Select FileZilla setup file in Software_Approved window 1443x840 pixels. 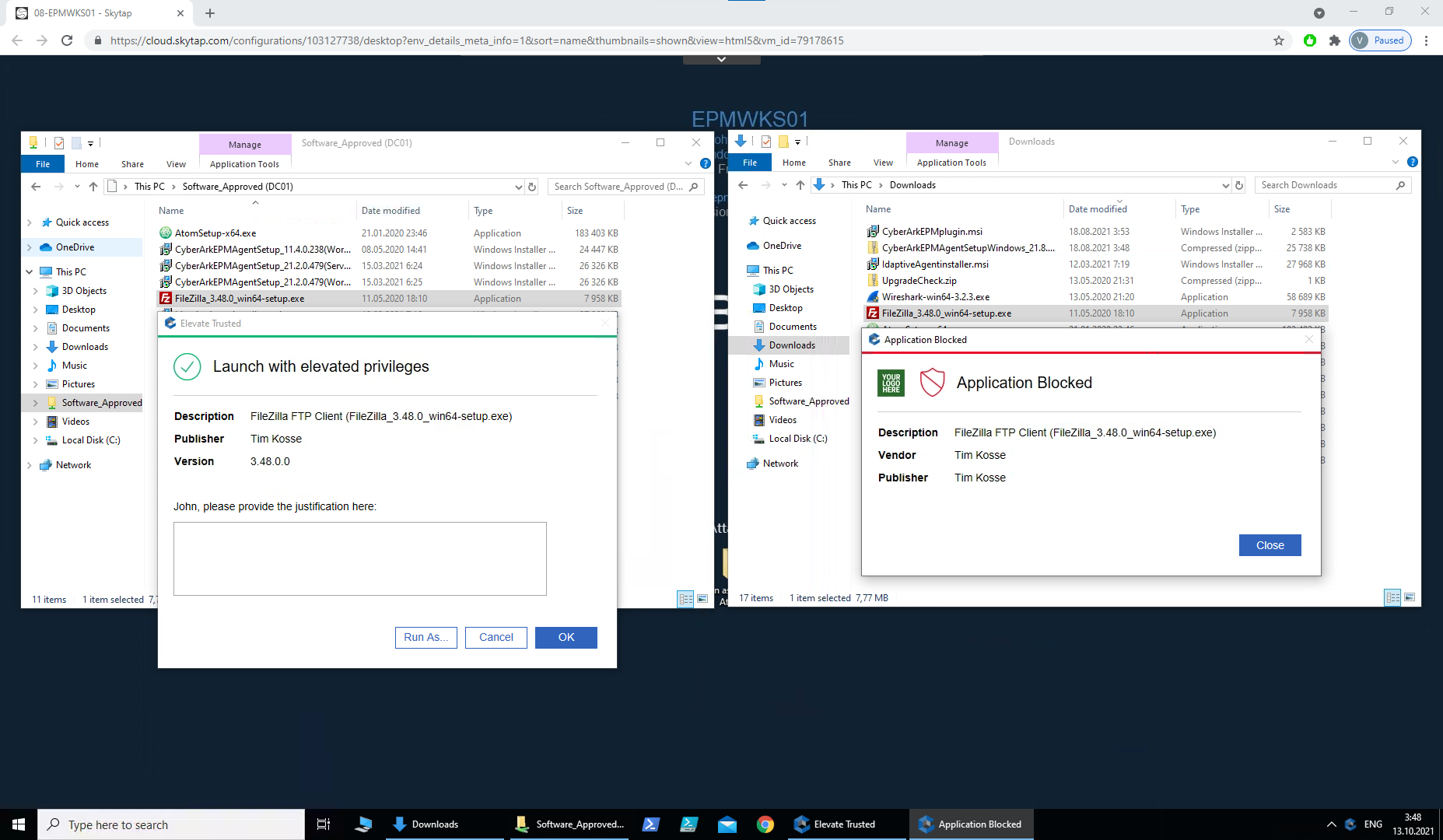coord(240,298)
